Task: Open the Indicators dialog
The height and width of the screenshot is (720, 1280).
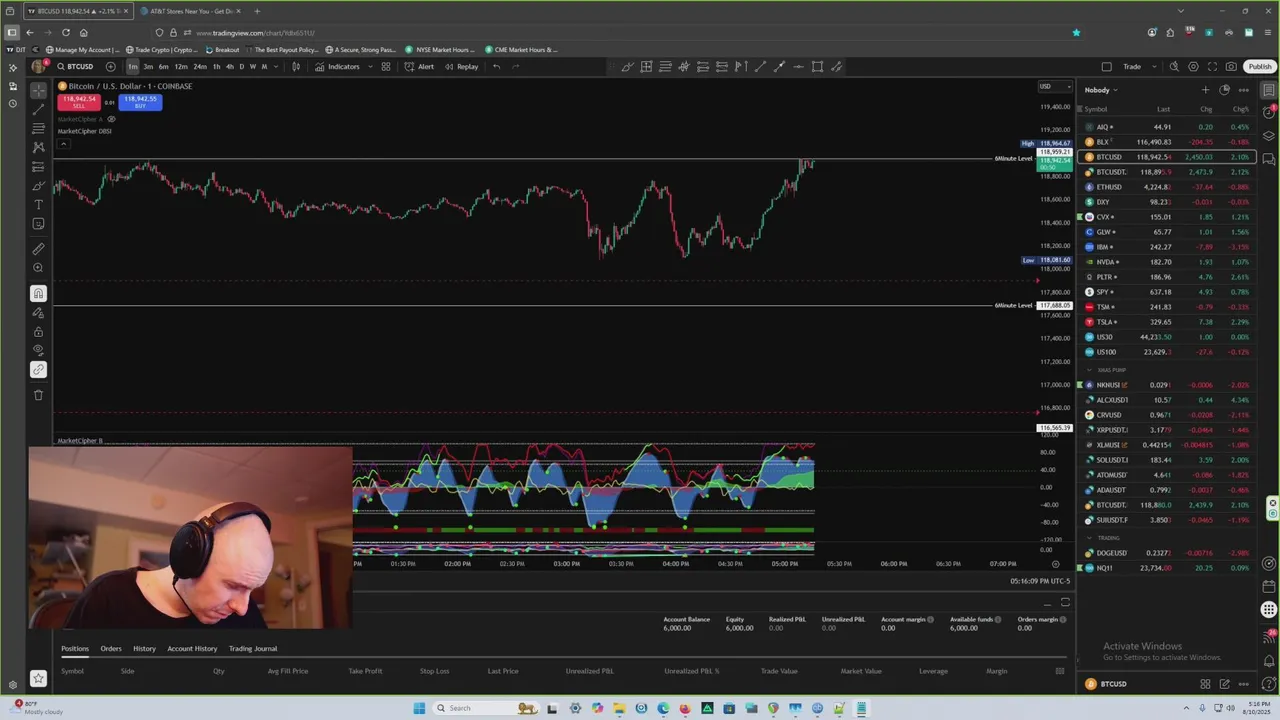Action: coord(337,67)
